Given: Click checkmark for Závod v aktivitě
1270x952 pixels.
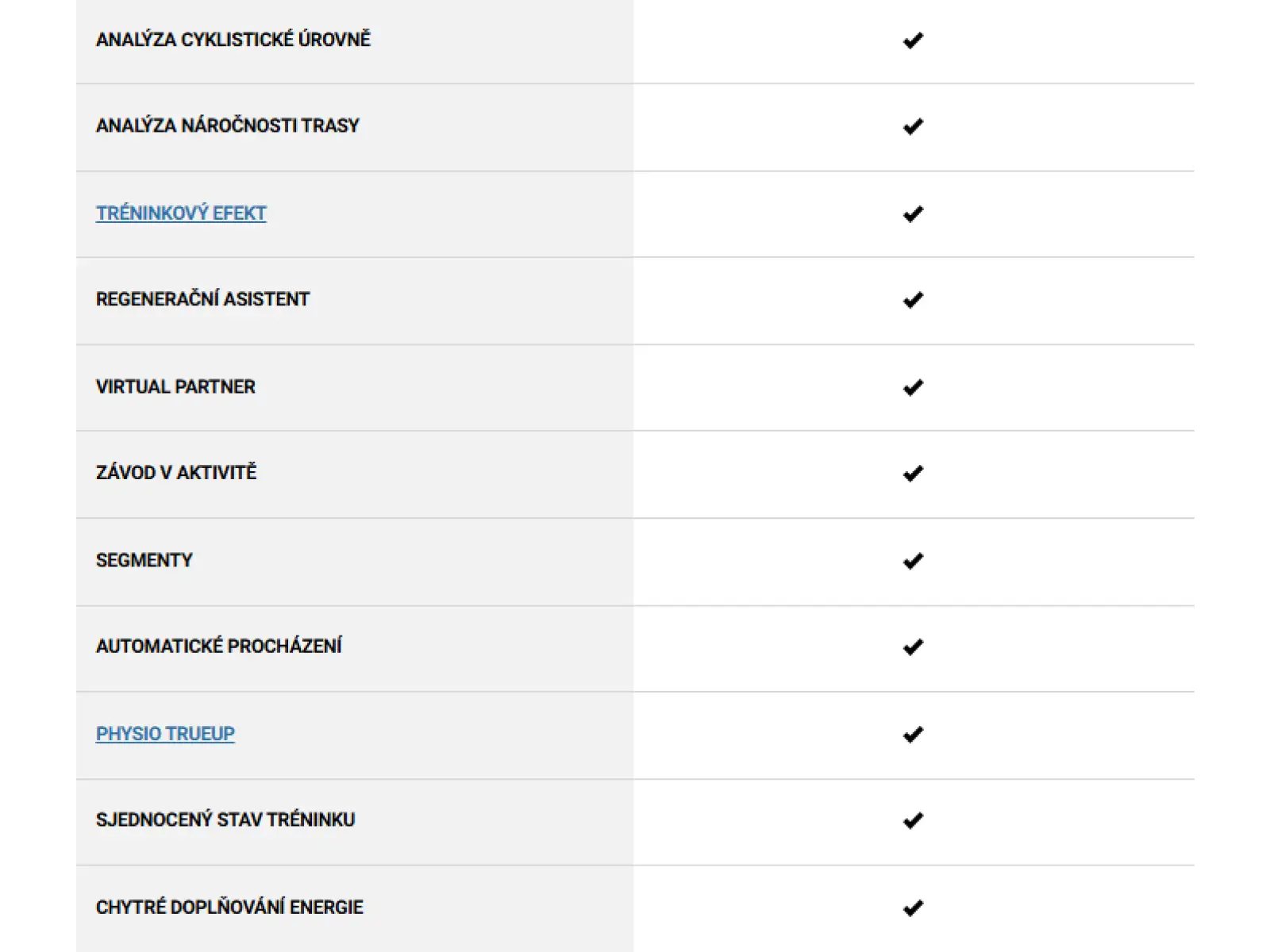Looking at the screenshot, I should coord(914,474).
